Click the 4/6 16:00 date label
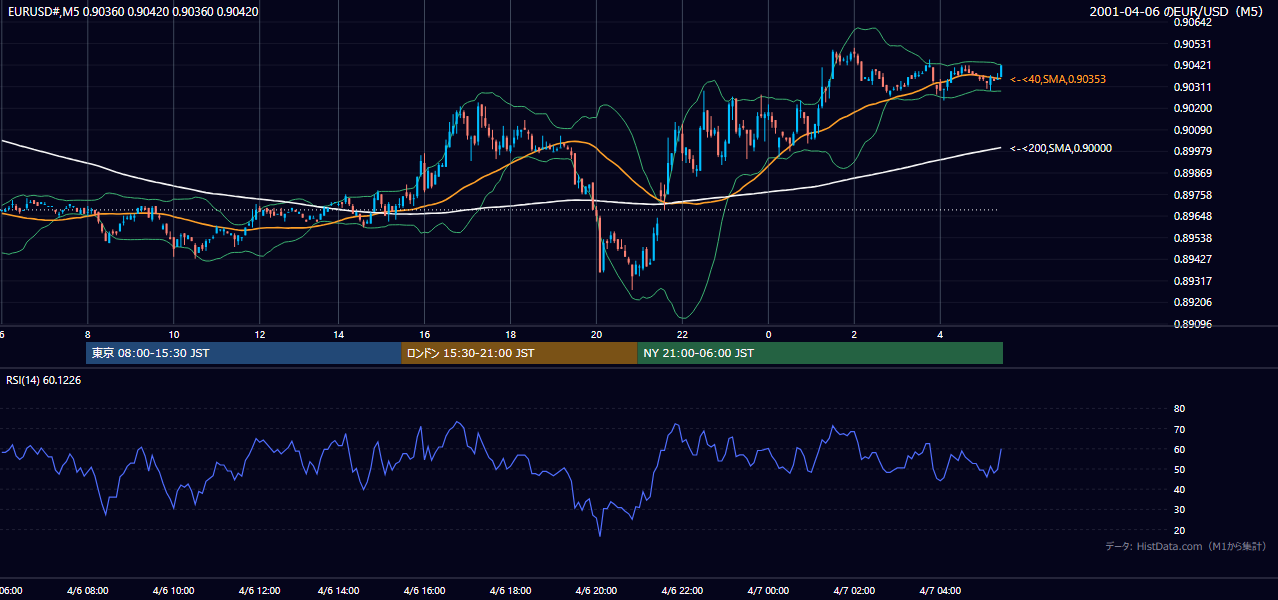This screenshot has width=1278, height=600. tap(425, 590)
